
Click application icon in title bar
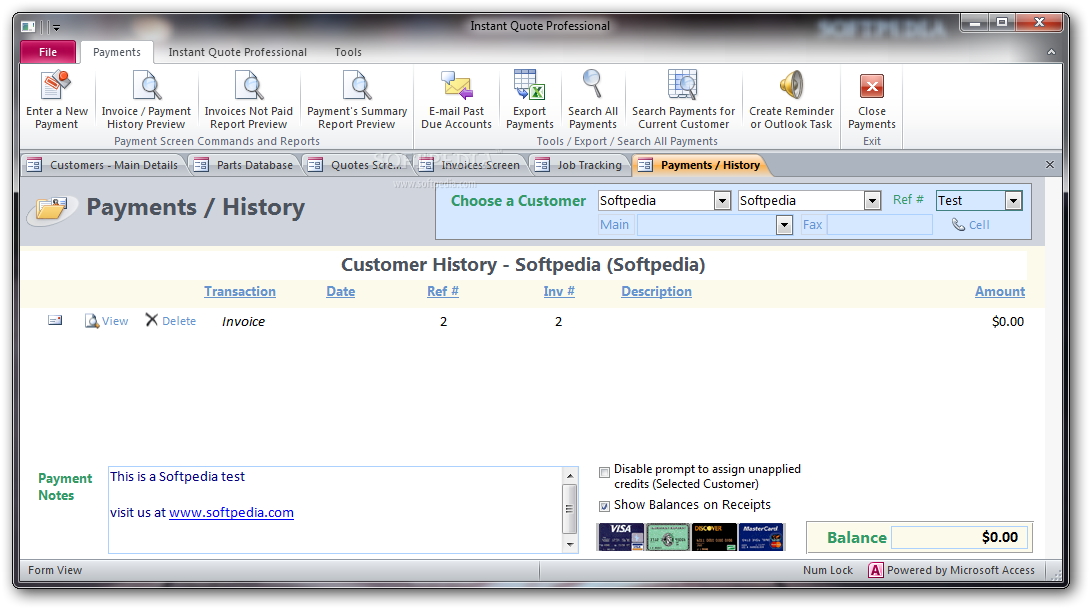coord(29,27)
